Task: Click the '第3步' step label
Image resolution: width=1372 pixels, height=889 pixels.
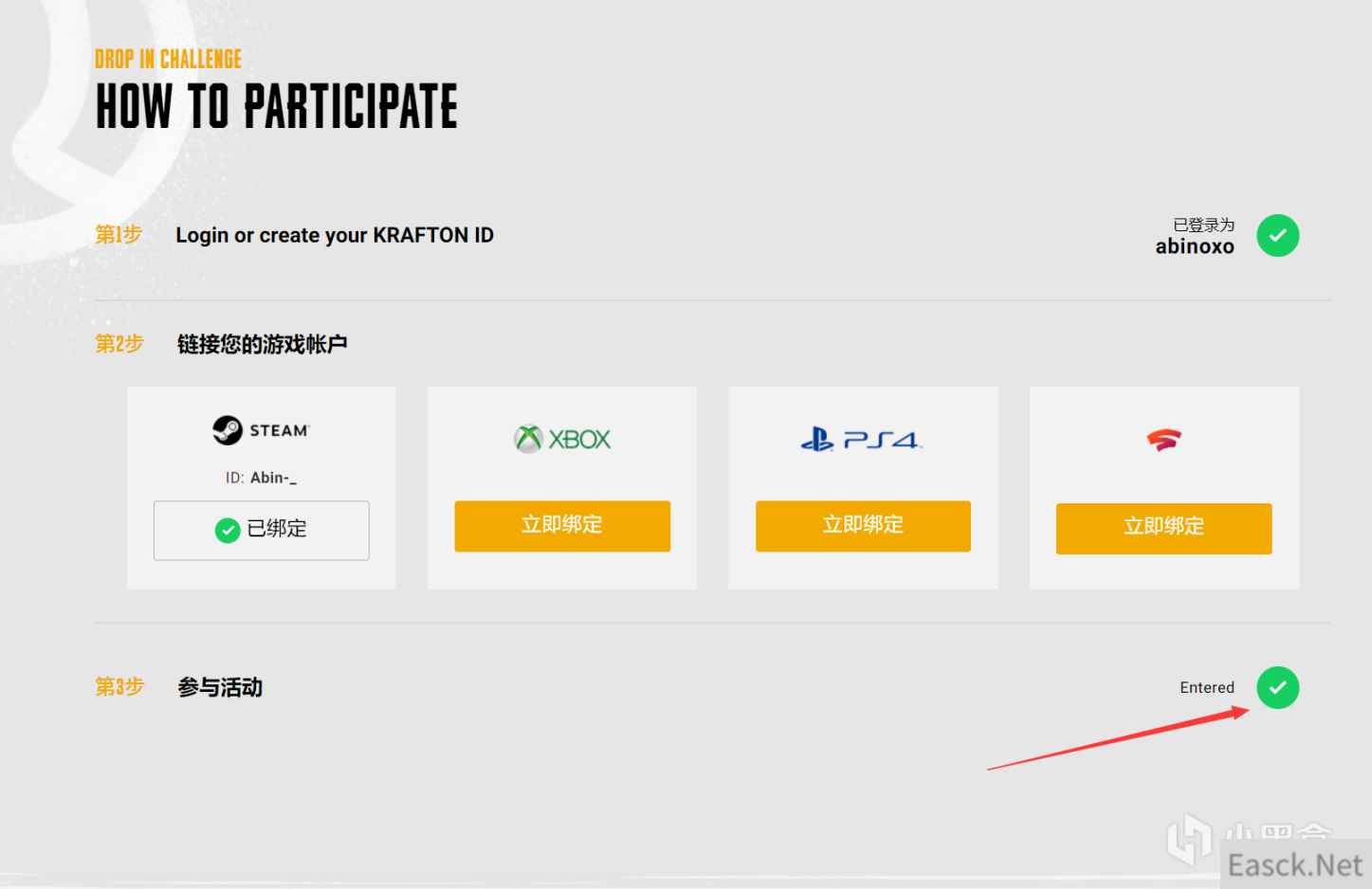Action: 119,686
